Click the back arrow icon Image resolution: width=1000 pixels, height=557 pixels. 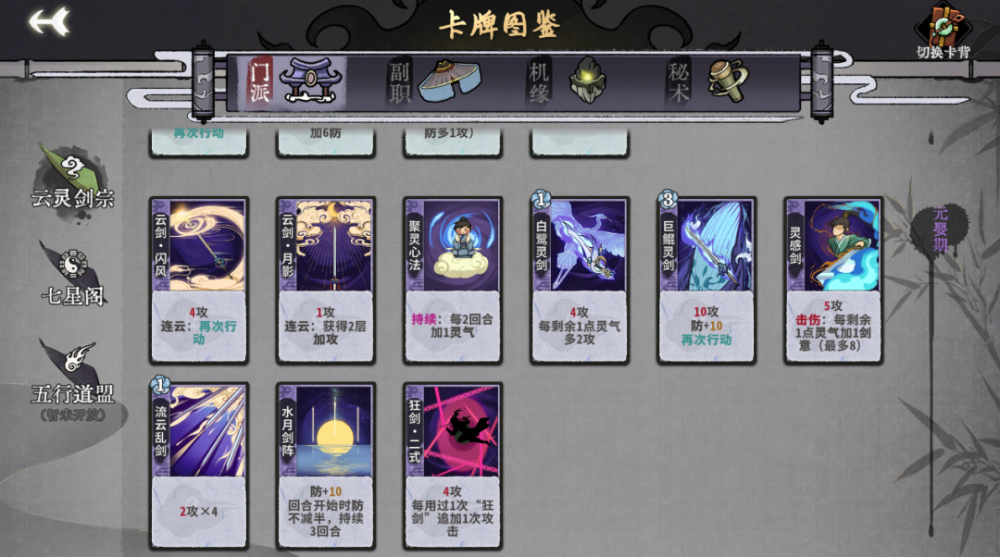point(49,22)
